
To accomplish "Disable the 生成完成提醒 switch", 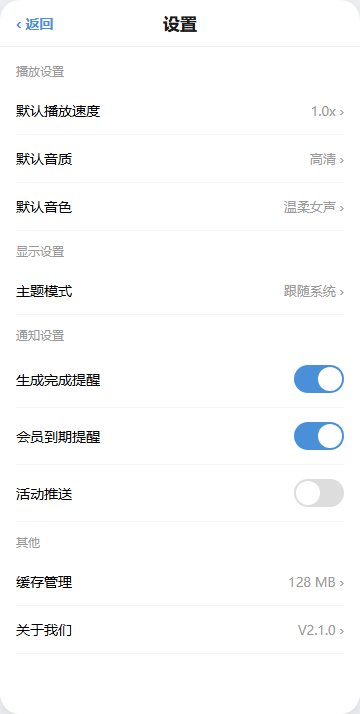I will coord(319,379).
